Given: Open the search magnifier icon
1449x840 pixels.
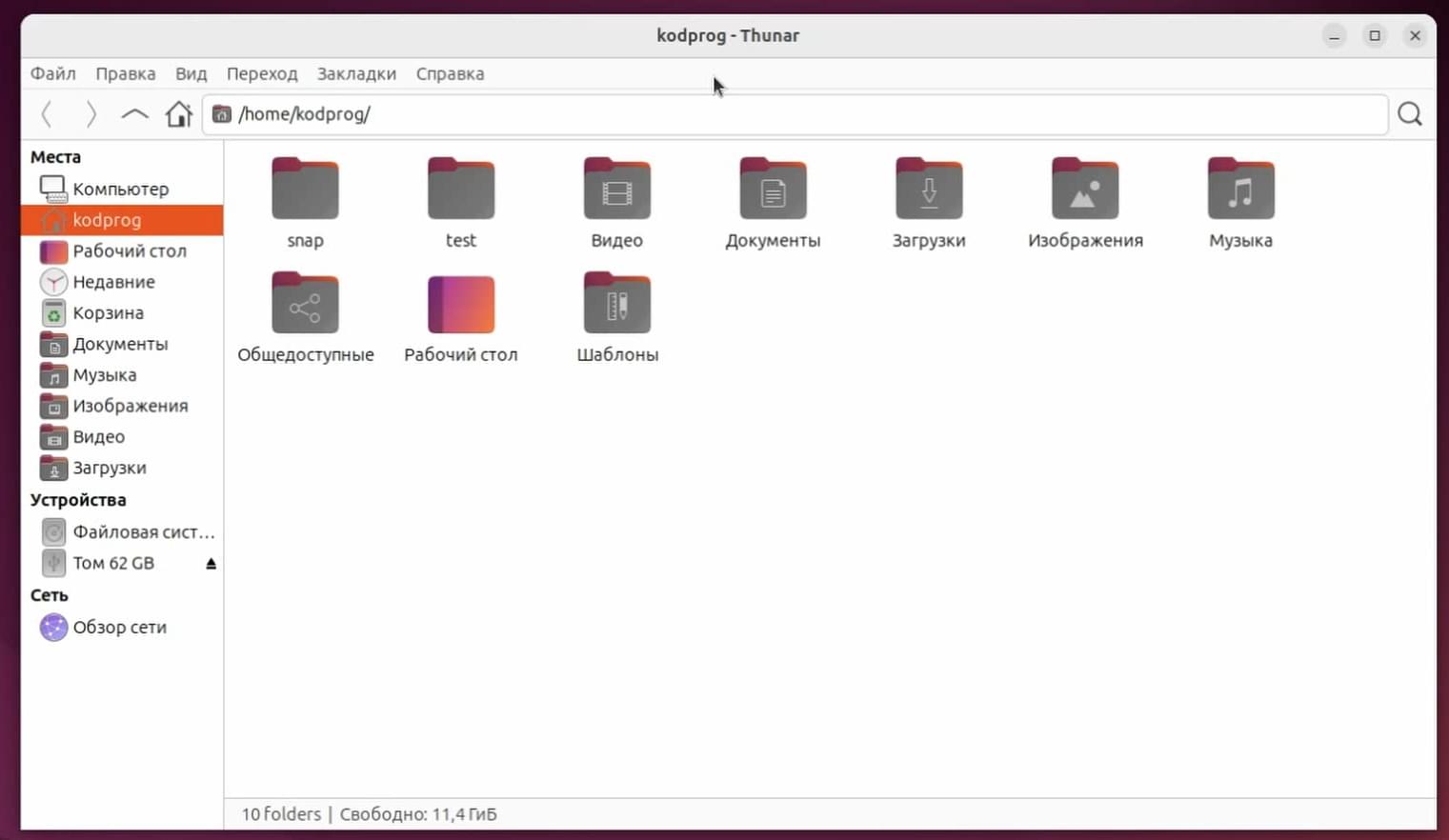Looking at the screenshot, I should (1410, 114).
